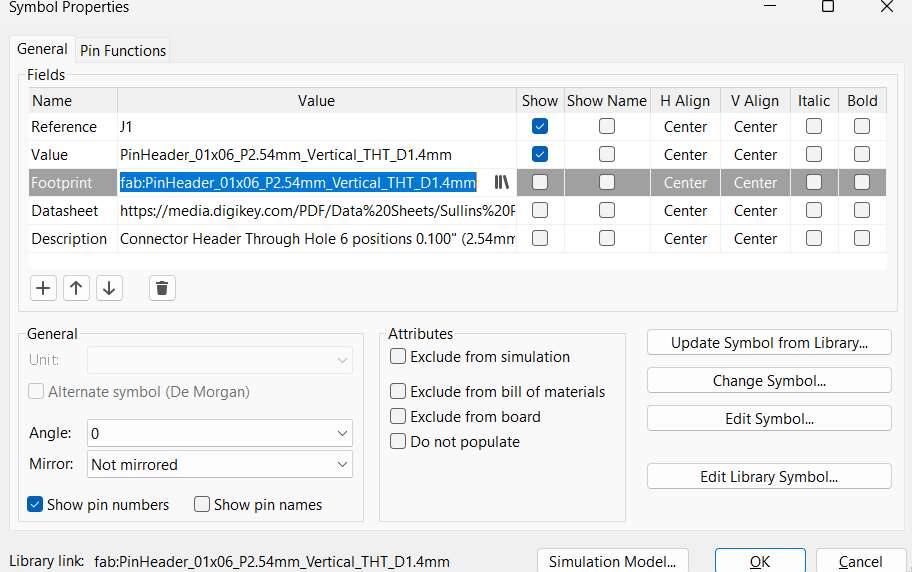912x572 pixels.
Task: Expand the Mirror dropdown
Action: pos(219,465)
